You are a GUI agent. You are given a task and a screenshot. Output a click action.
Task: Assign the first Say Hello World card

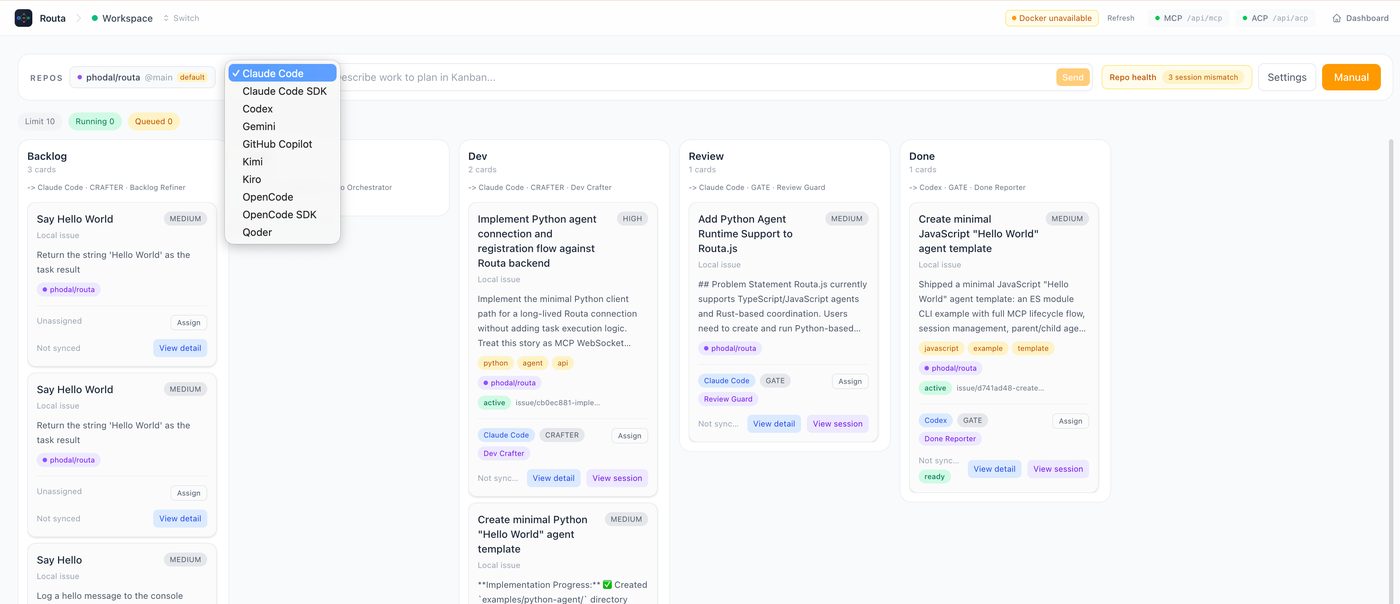(x=189, y=322)
